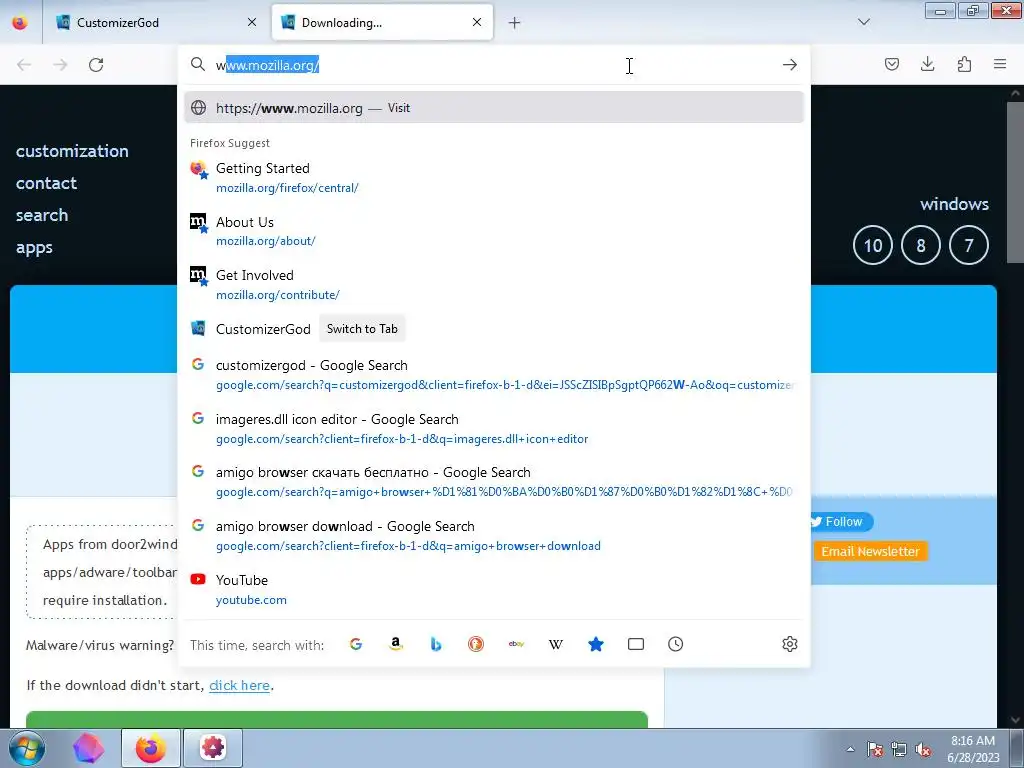Click the Firefox View icon
Image resolution: width=1024 pixels, height=768 pixels.
click(x=20, y=22)
